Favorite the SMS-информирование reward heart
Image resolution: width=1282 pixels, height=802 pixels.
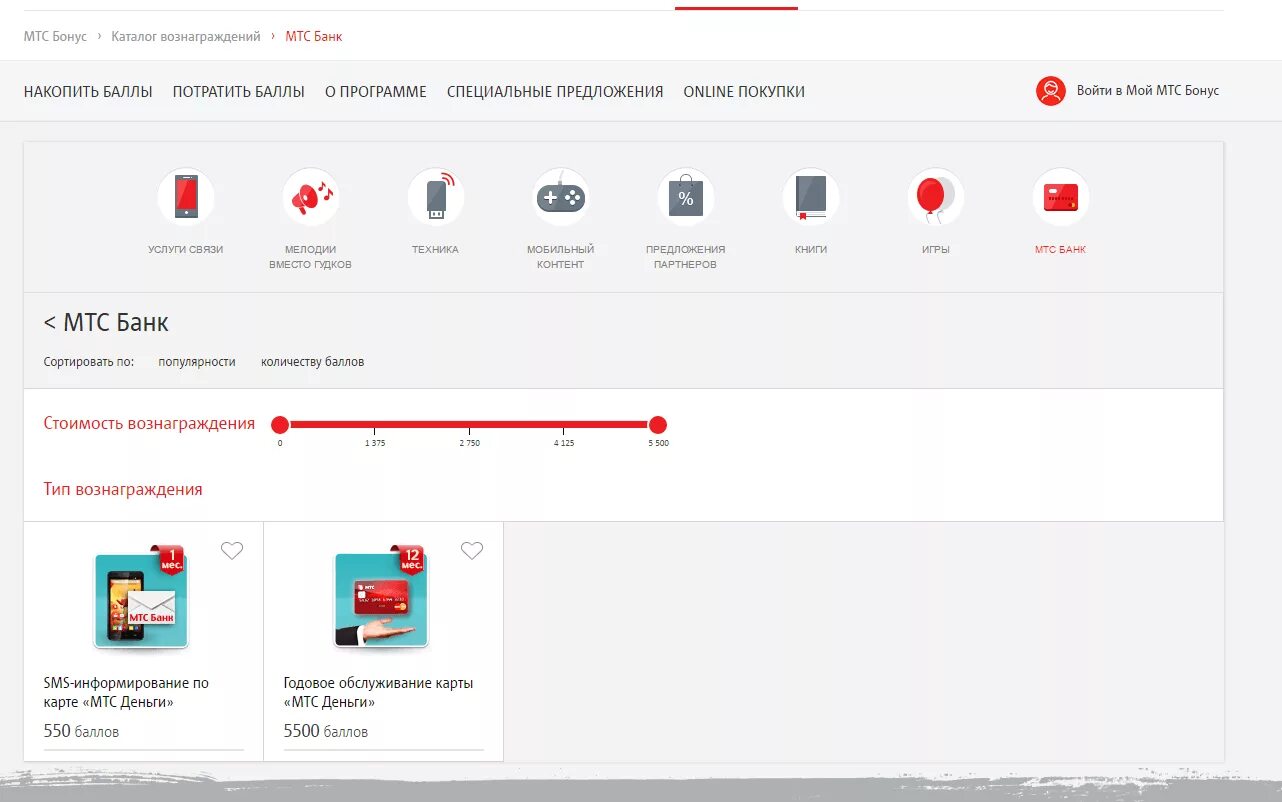pos(232,550)
